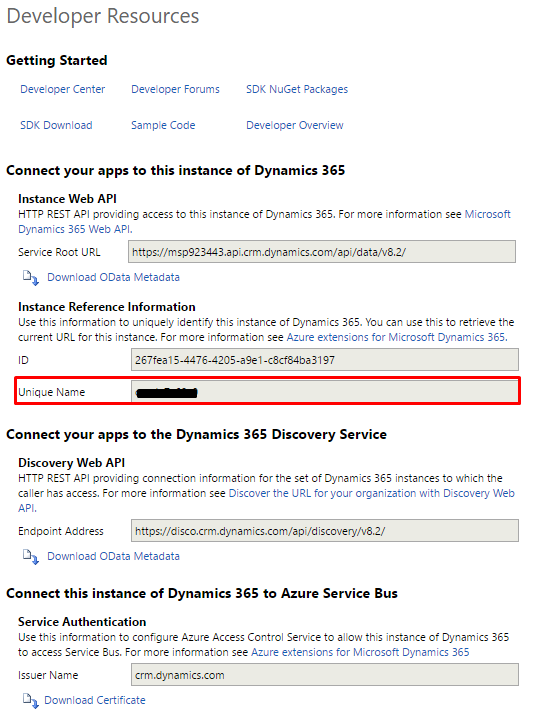Select the instance ID field
551x727 pixels.
click(x=325, y=360)
